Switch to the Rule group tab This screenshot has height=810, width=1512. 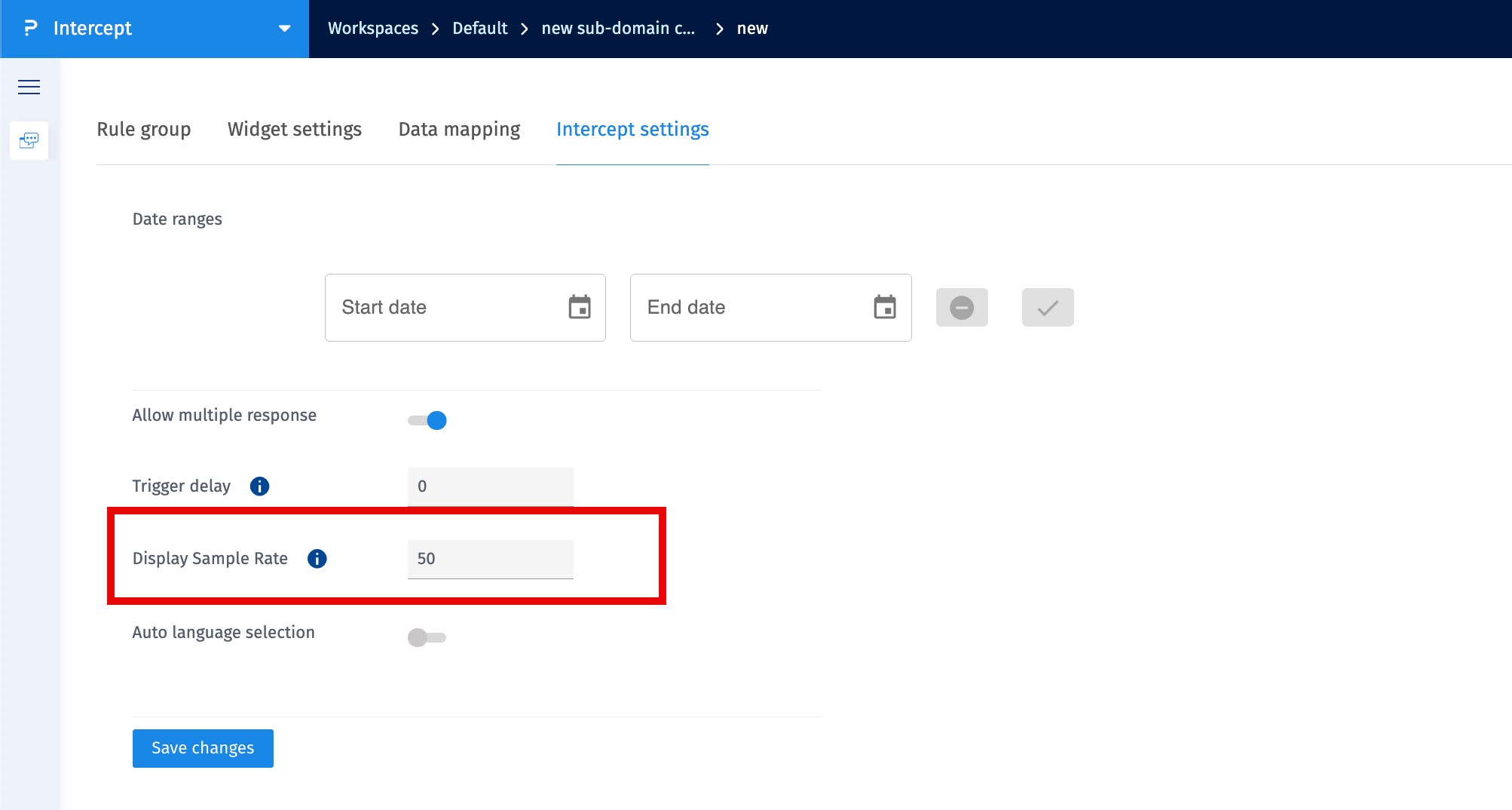pos(144,130)
